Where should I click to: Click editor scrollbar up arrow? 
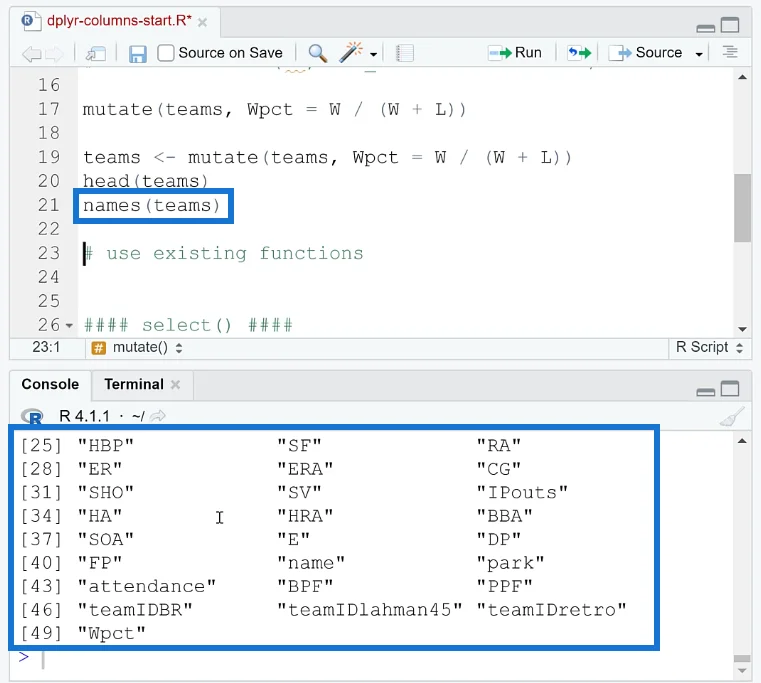pyautogui.click(x=742, y=78)
